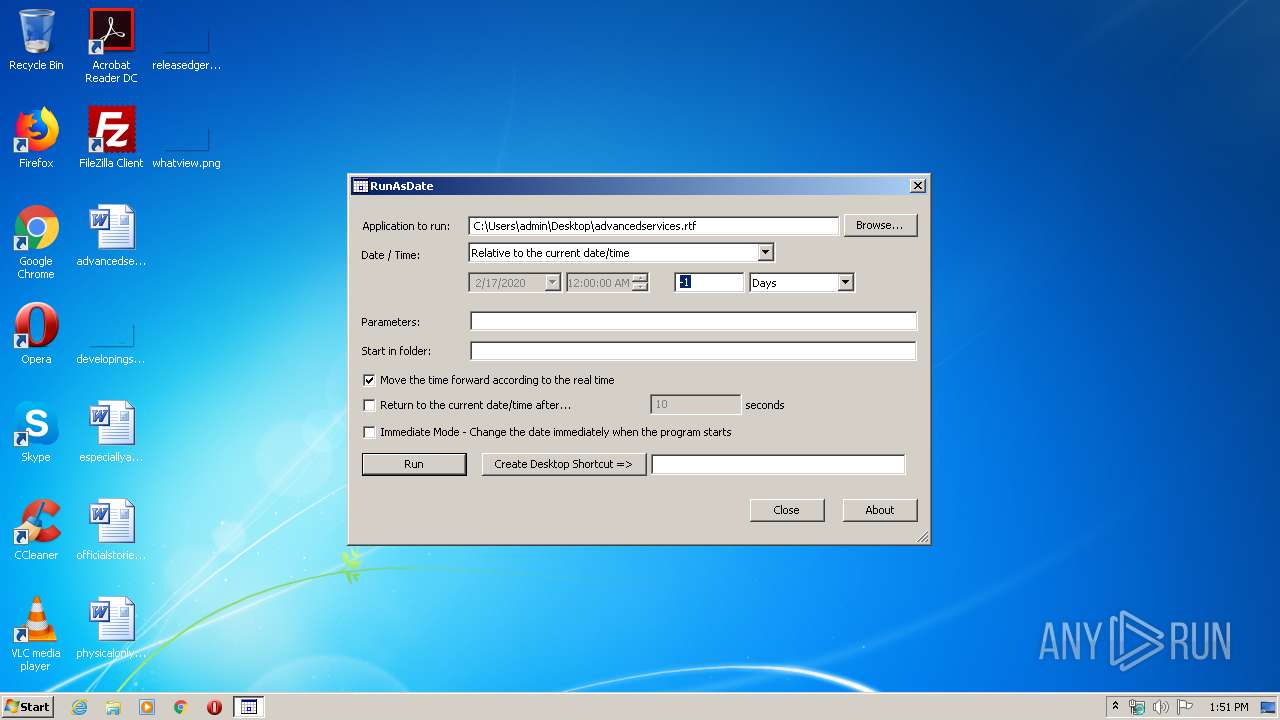This screenshot has height=720, width=1280.
Task: Open the disabled date picker dropdown
Action: pyautogui.click(x=552, y=283)
